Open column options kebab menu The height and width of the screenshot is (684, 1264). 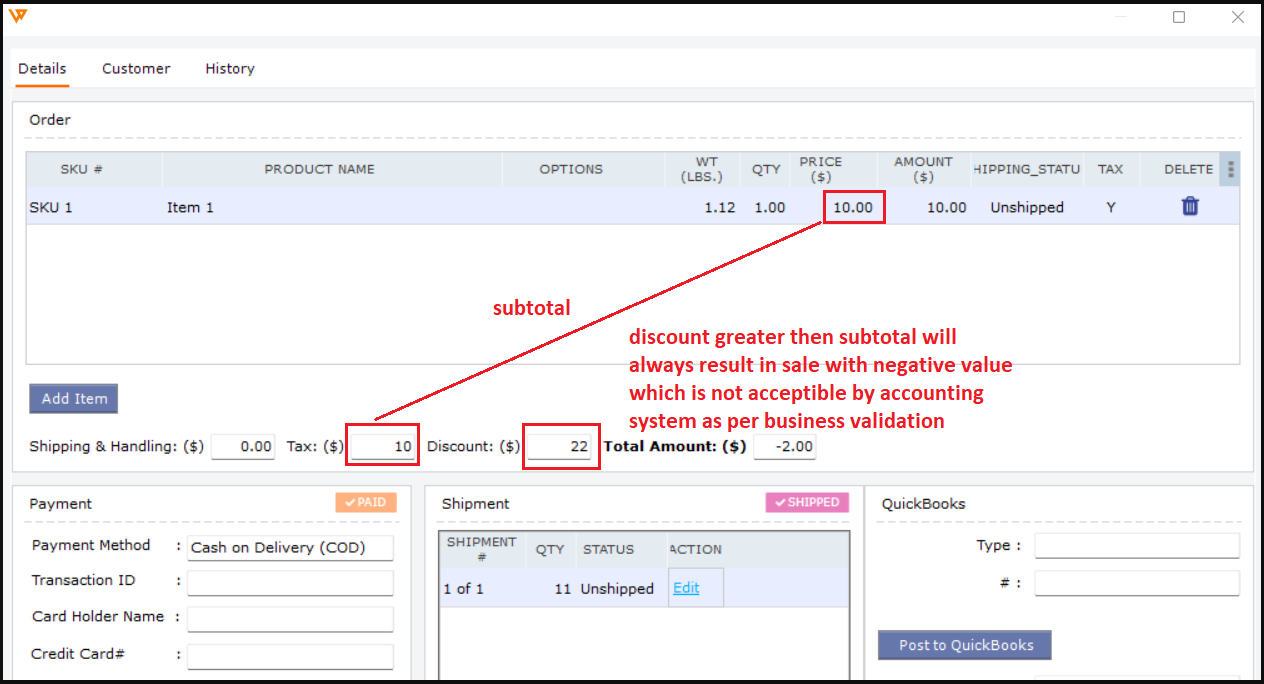tap(1230, 169)
